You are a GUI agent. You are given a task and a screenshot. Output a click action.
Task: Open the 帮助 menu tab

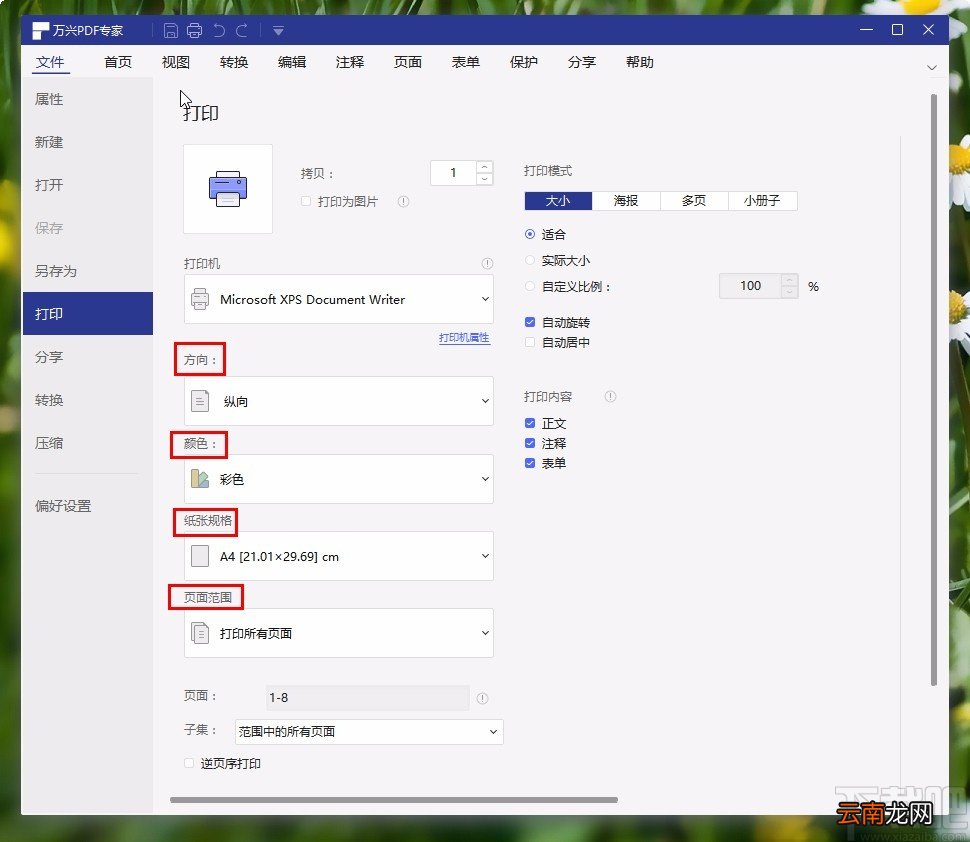coord(640,62)
